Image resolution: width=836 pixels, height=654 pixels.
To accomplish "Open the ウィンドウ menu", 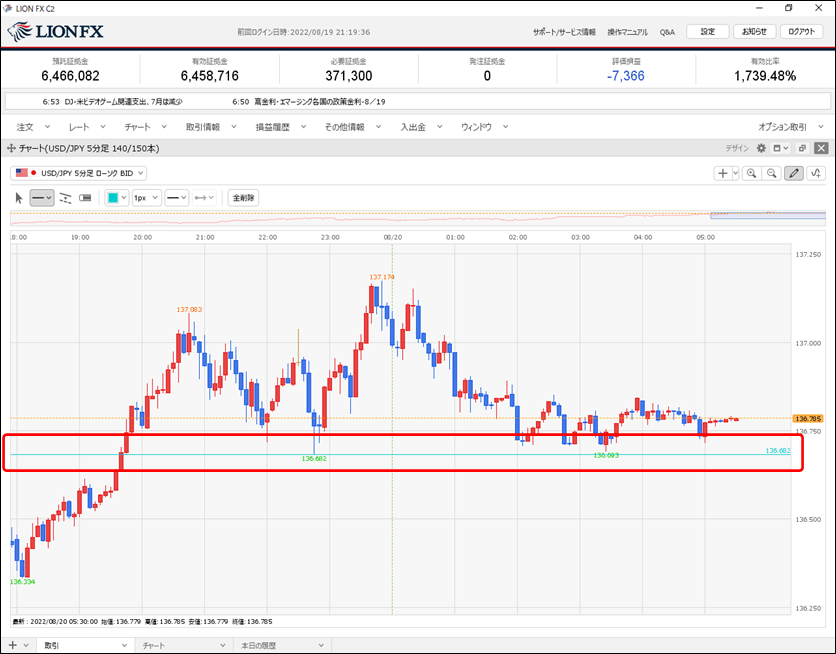I will 484,127.
